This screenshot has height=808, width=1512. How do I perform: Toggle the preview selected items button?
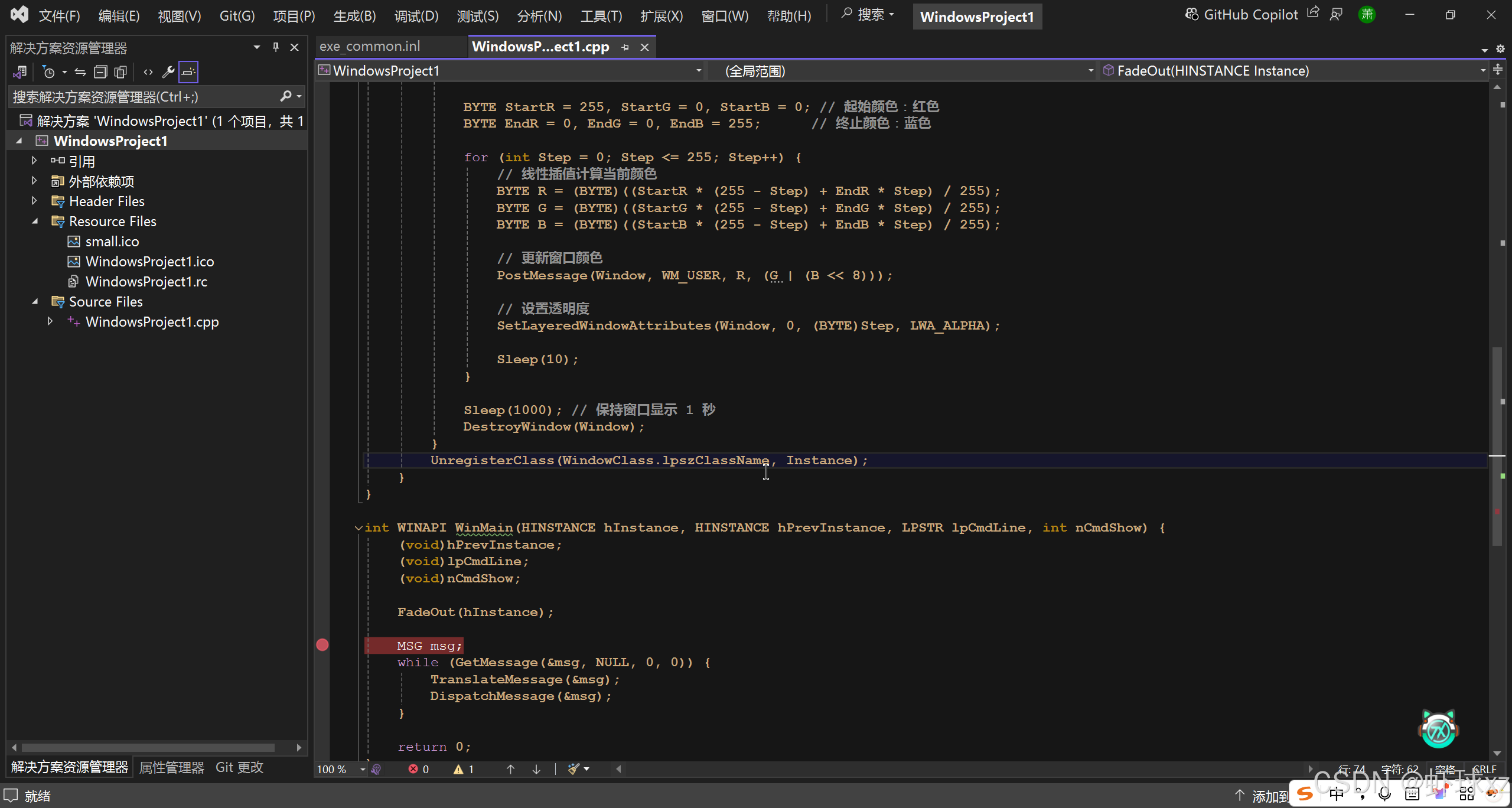pos(188,72)
